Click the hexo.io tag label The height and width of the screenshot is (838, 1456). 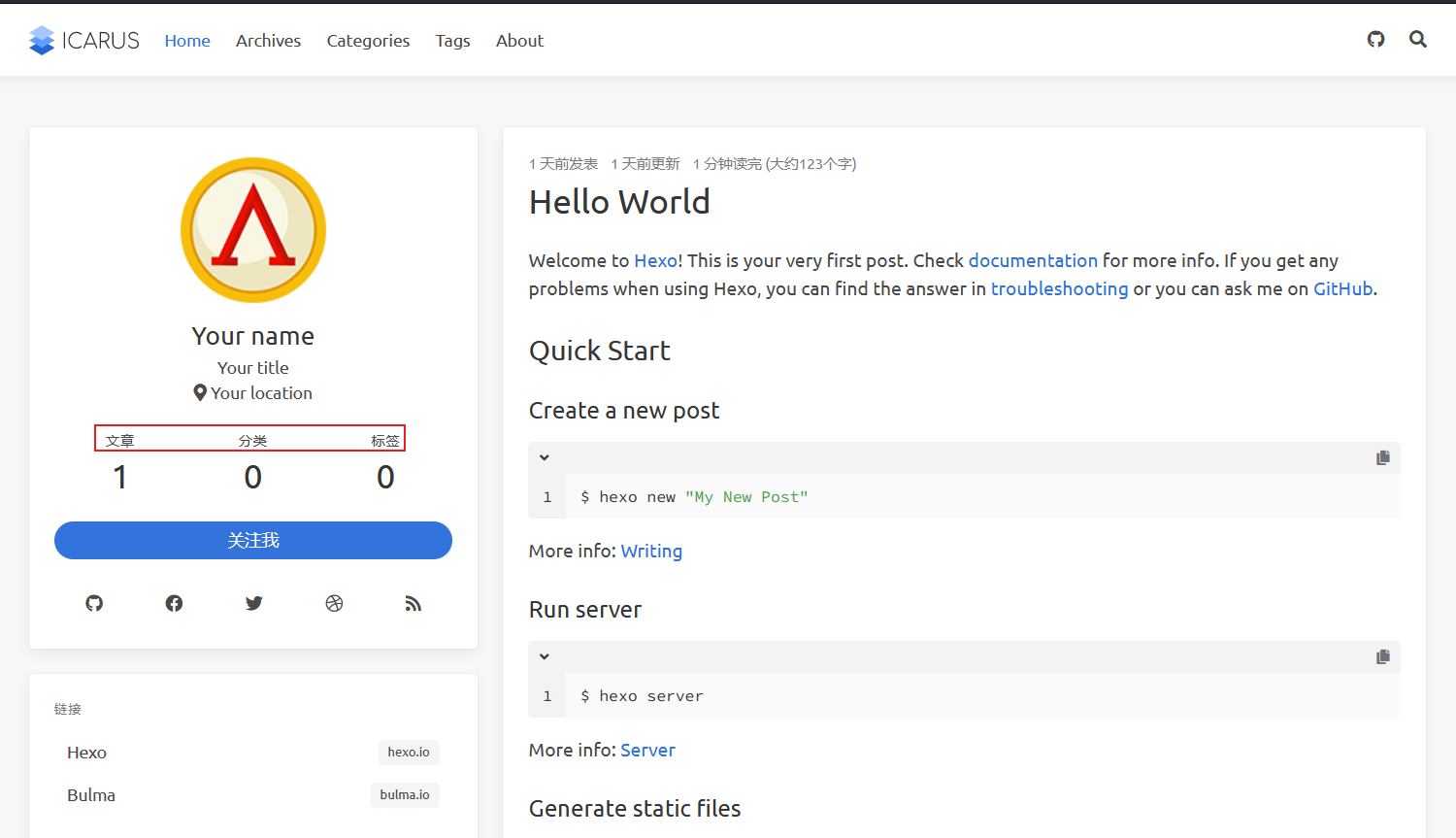pyautogui.click(x=409, y=753)
